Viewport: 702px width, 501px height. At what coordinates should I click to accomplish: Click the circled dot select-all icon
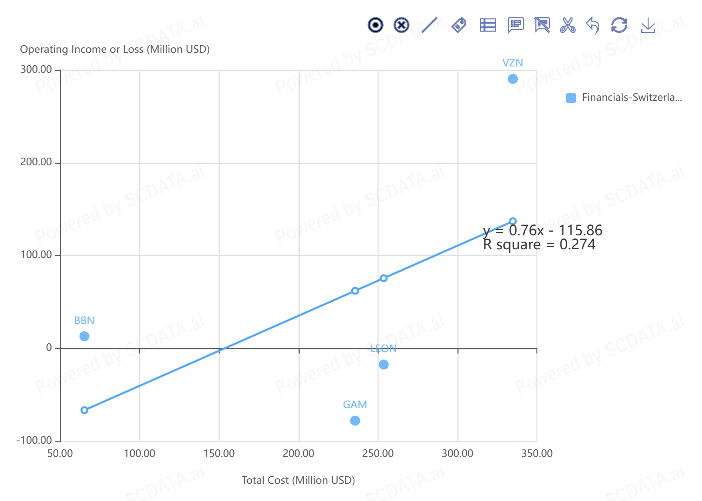(375, 25)
